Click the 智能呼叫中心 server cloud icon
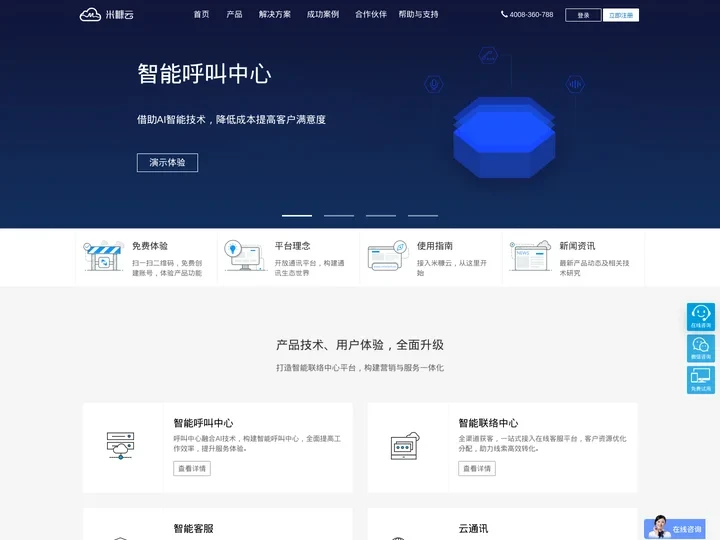 click(x=120, y=445)
